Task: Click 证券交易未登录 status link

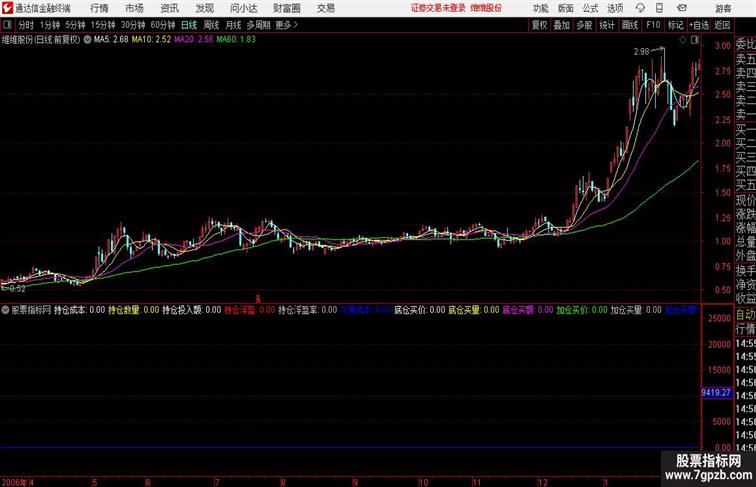Action: 438,8
